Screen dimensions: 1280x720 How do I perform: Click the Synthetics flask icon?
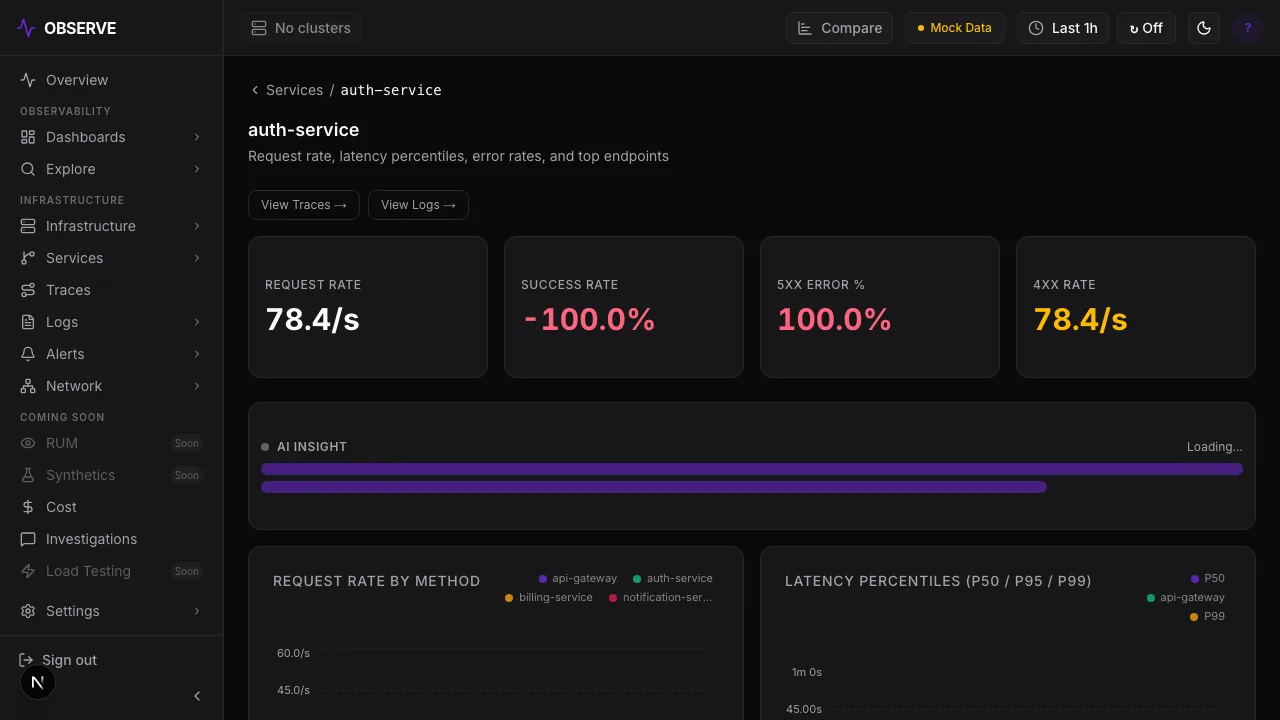(28, 475)
